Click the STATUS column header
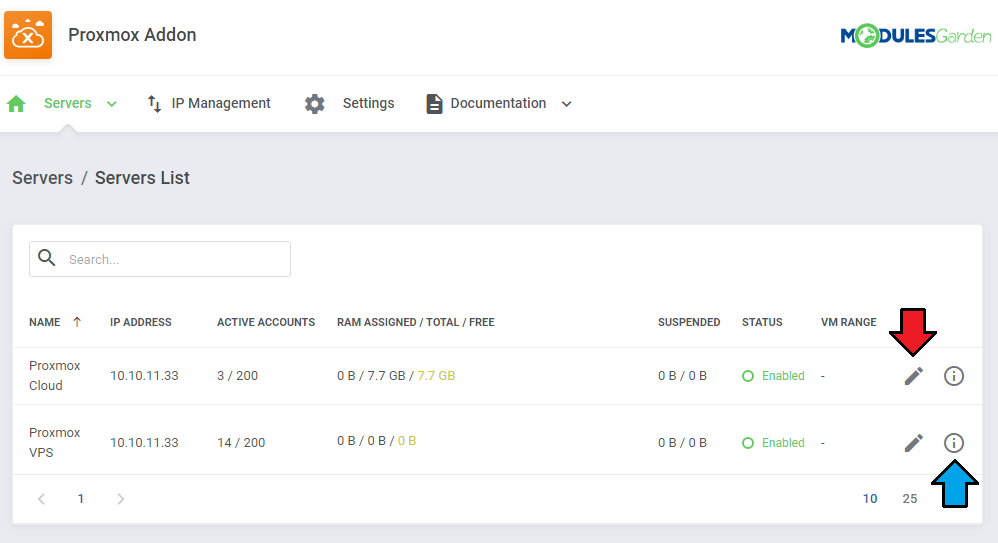Viewport: 998px width, 543px height. (x=762, y=322)
